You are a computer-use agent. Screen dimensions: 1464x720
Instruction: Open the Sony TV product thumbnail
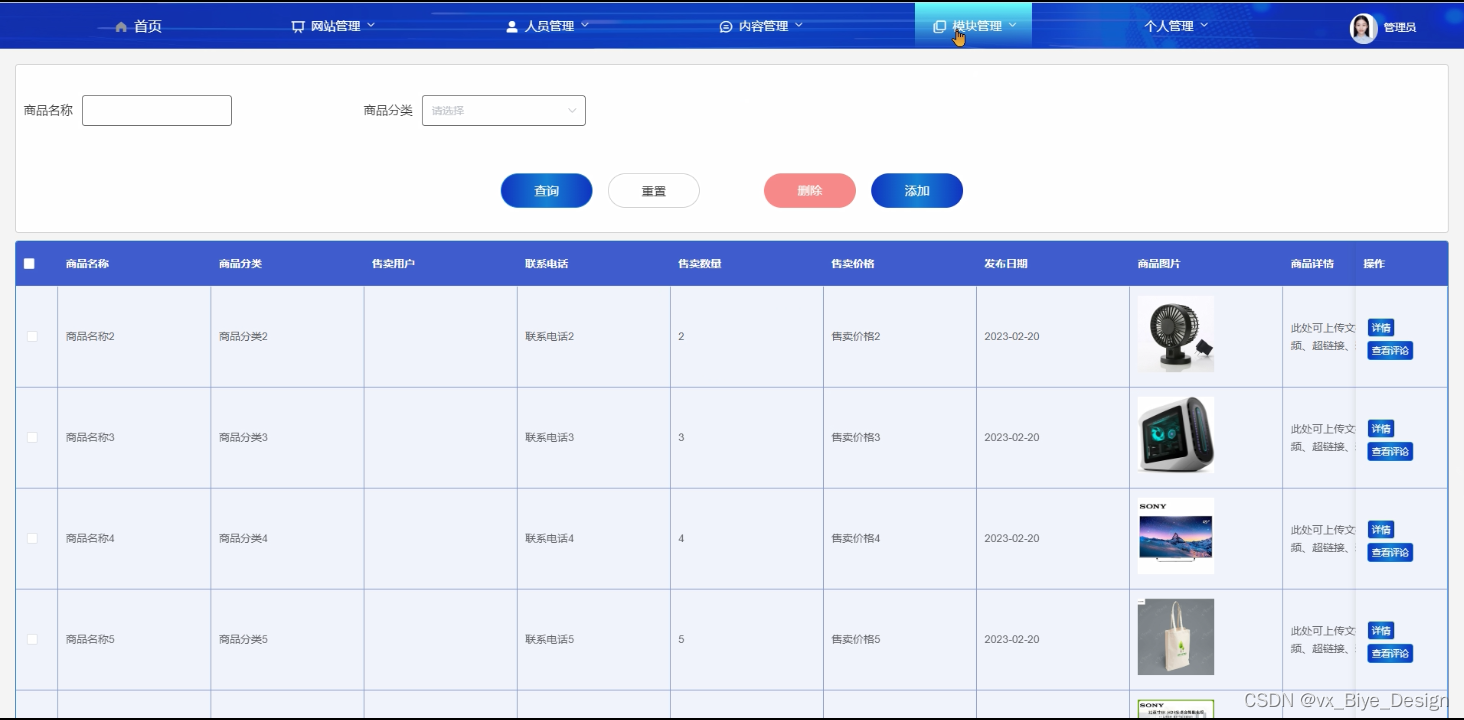click(x=1176, y=536)
